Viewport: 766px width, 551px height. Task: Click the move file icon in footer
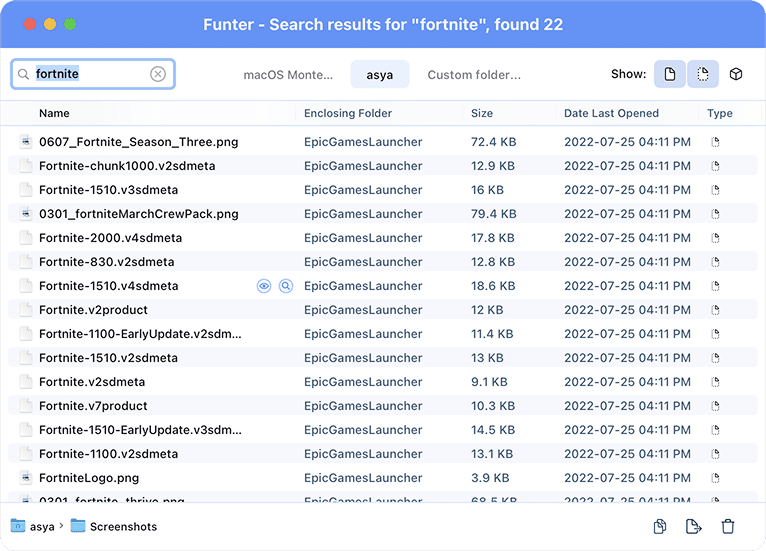[693, 527]
